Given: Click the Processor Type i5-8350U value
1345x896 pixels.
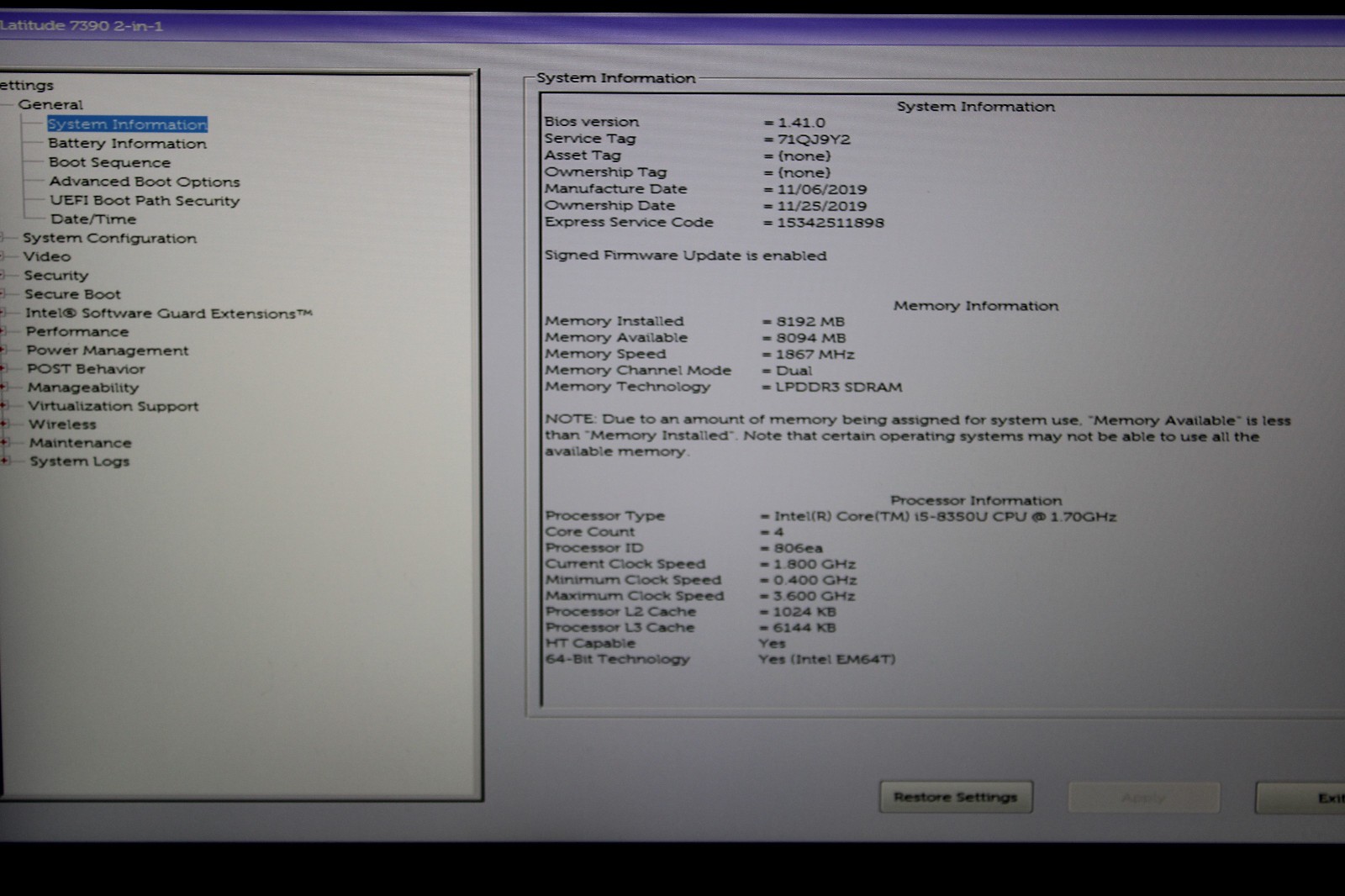Looking at the screenshot, I should (945, 517).
